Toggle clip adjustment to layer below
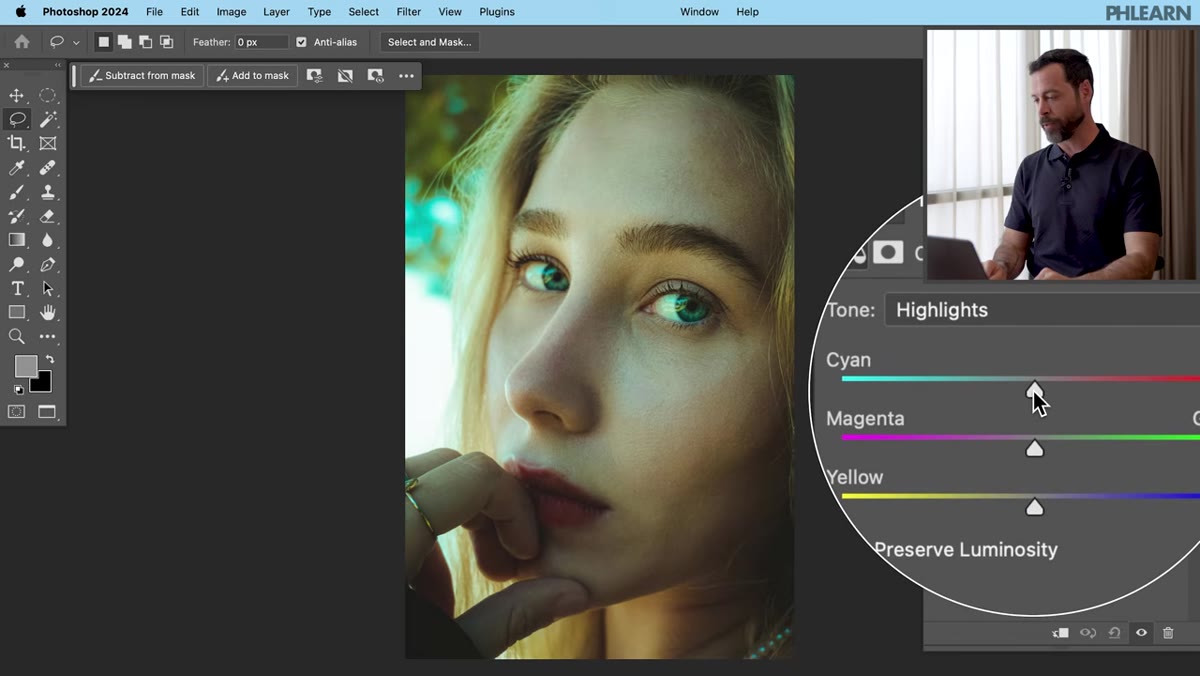Image resolution: width=1200 pixels, height=676 pixels. (1061, 633)
